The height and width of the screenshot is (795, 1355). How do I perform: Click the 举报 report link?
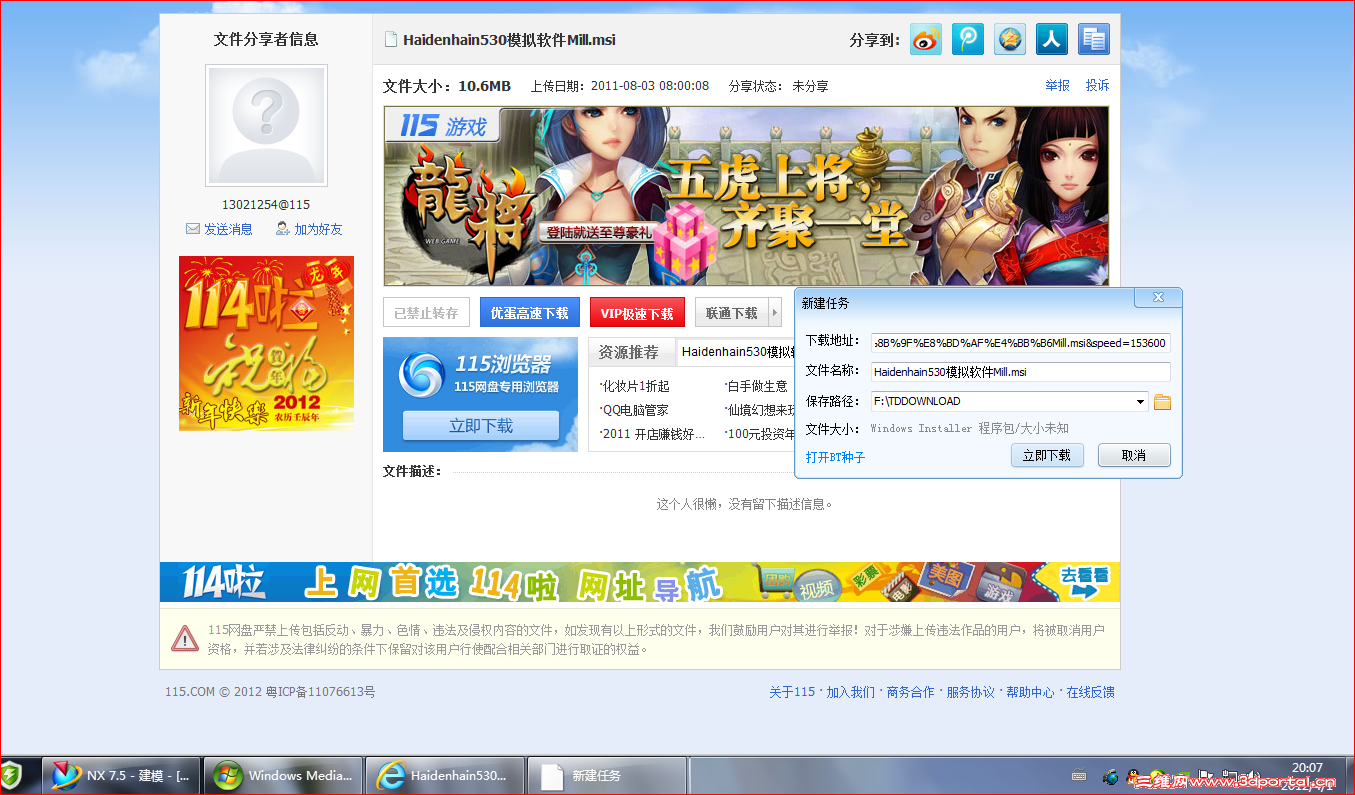pos(1058,86)
